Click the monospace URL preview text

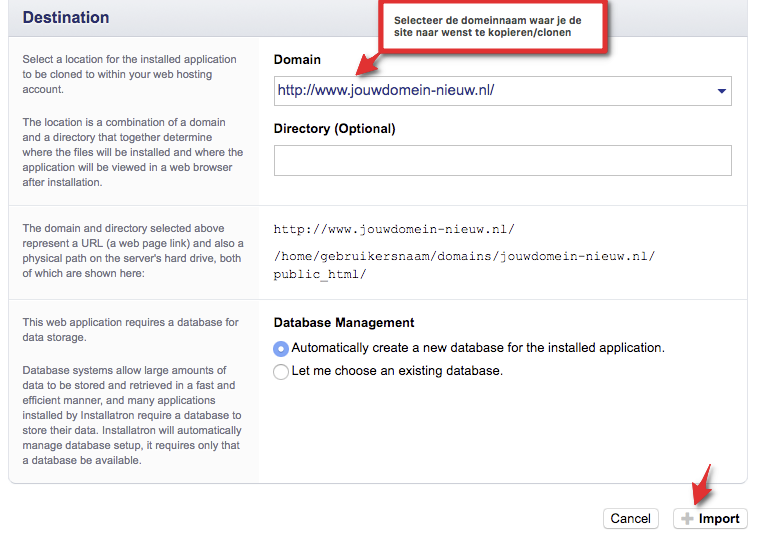click(394, 229)
